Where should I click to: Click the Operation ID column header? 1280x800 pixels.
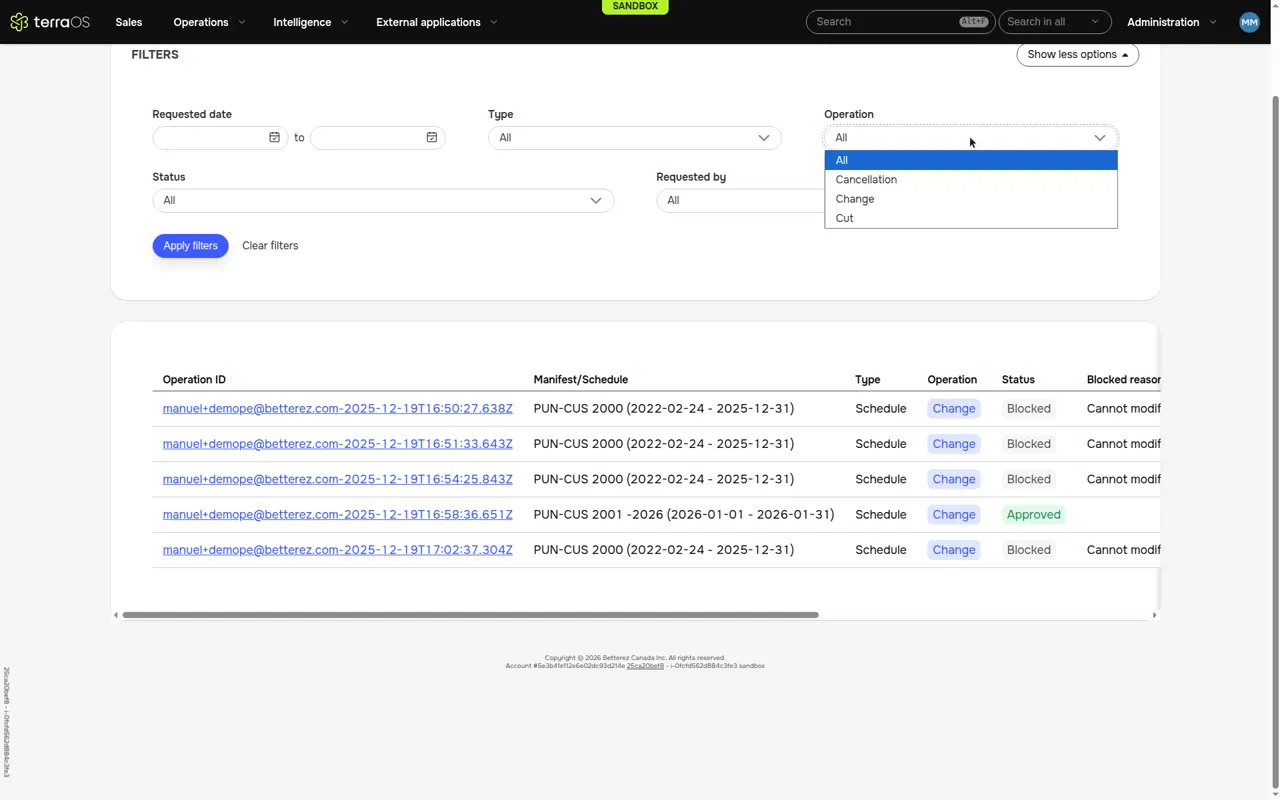[194, 380]
